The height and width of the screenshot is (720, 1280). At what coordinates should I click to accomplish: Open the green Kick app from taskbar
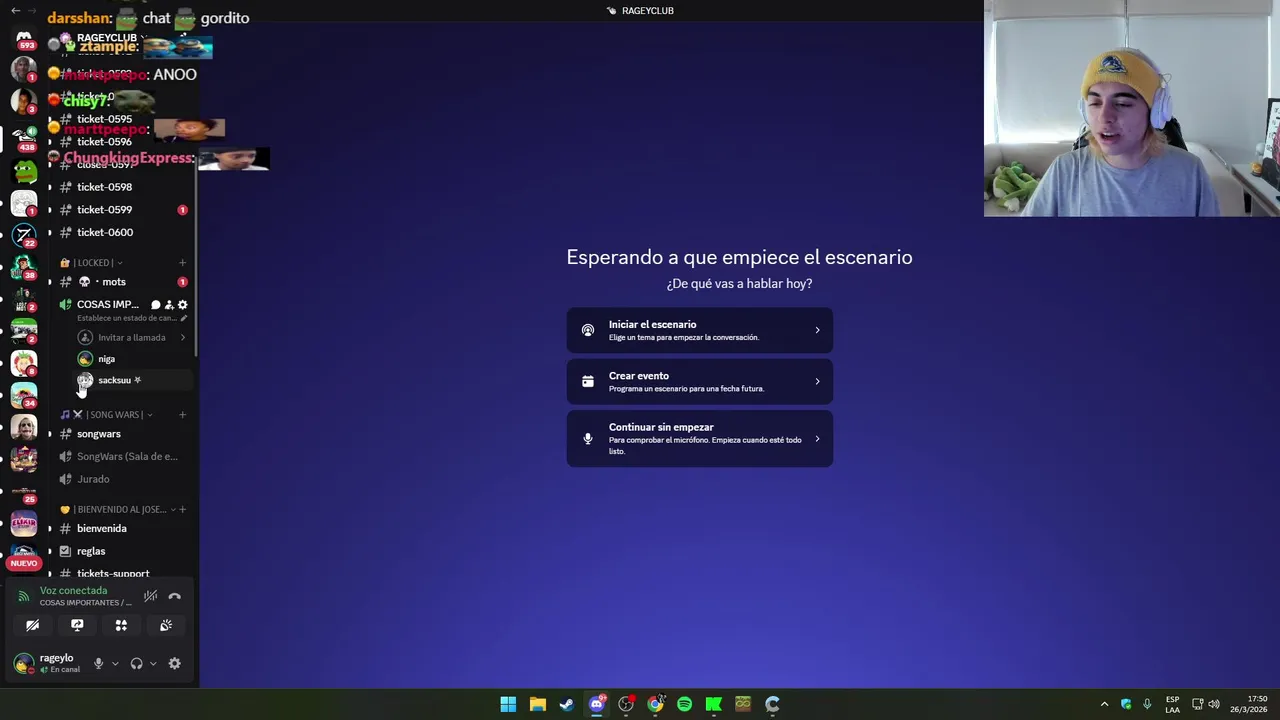click(x=714, y=704)
